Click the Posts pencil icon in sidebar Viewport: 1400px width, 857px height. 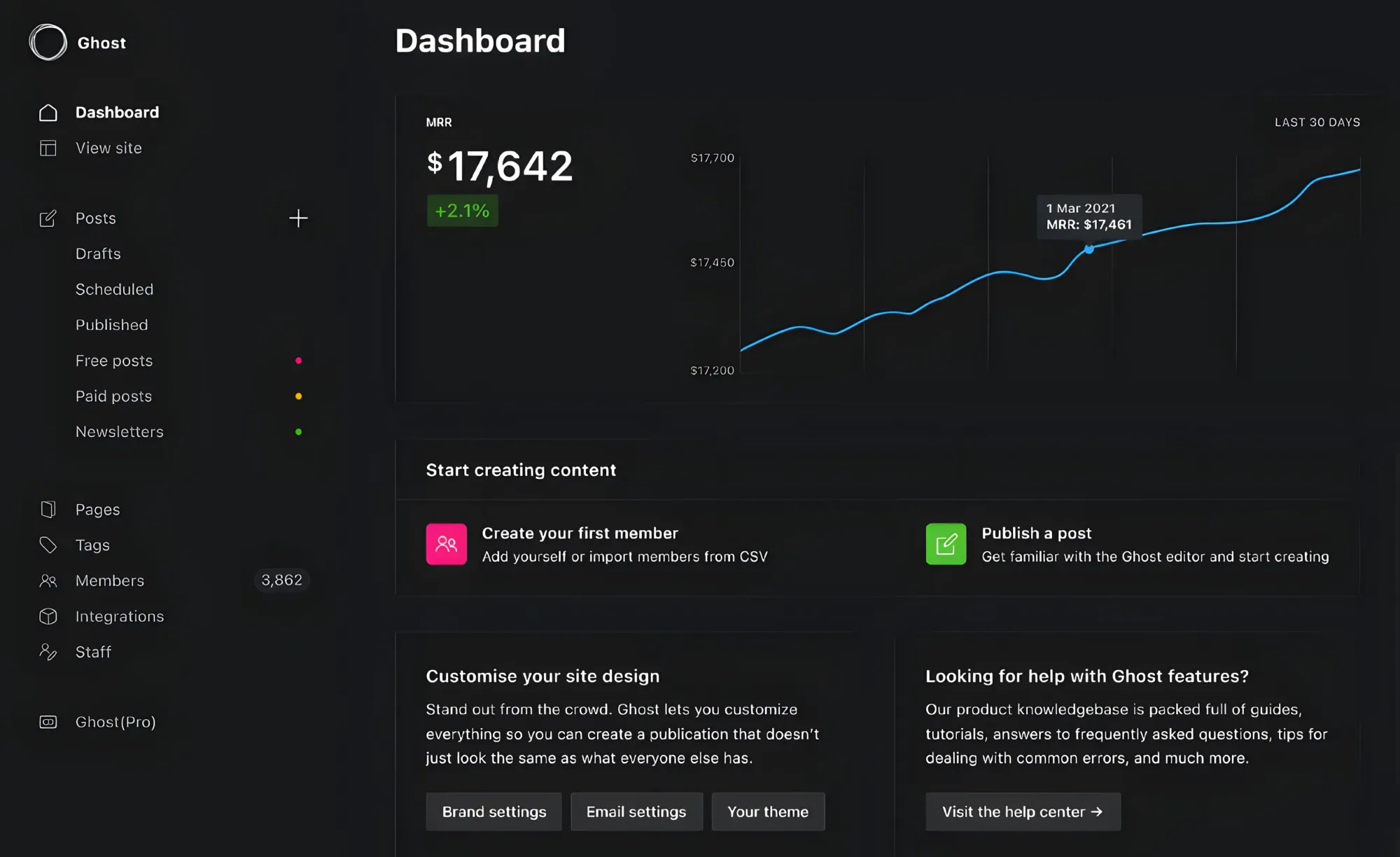pyautogui.click(x=48, y=218)
